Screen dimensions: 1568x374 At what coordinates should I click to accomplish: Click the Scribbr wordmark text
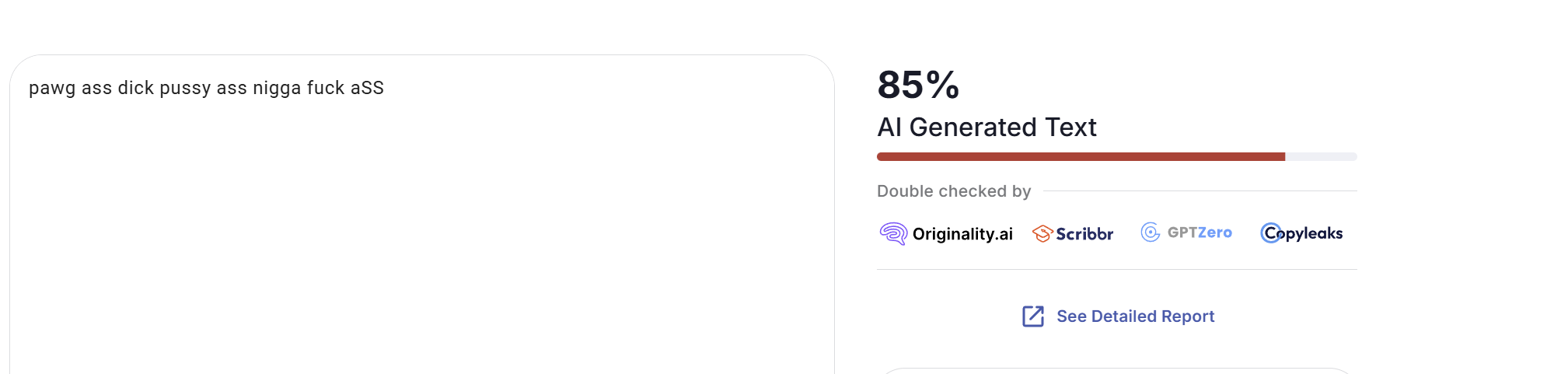pyautogui.click(x=1084, y=234)
